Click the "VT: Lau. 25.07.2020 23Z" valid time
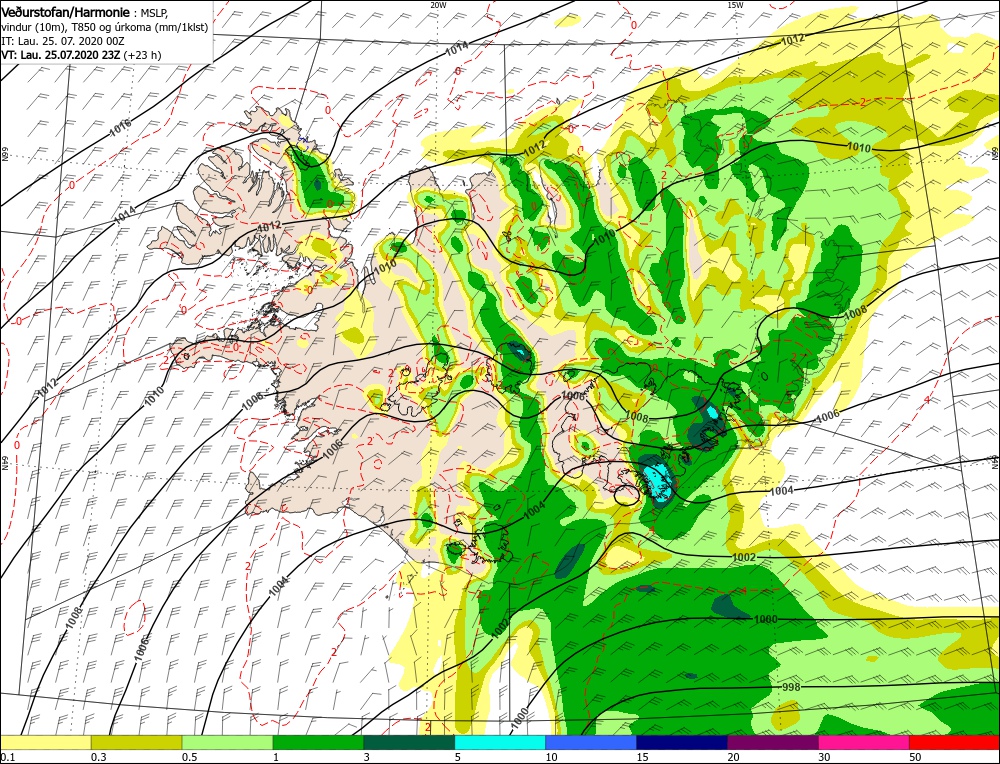The image size is (1000, 764). [61, 55]
